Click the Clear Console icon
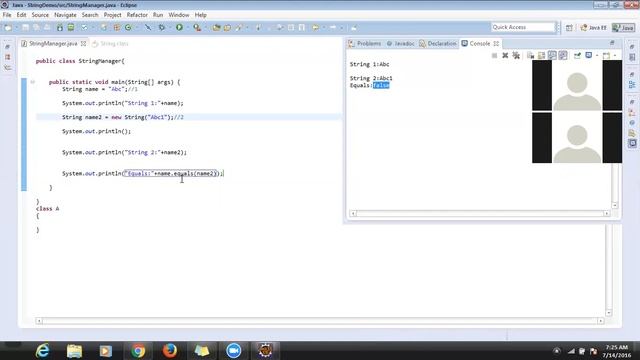Image resolution: width=640 pixels, height=360 pixels. click(530, 55)
